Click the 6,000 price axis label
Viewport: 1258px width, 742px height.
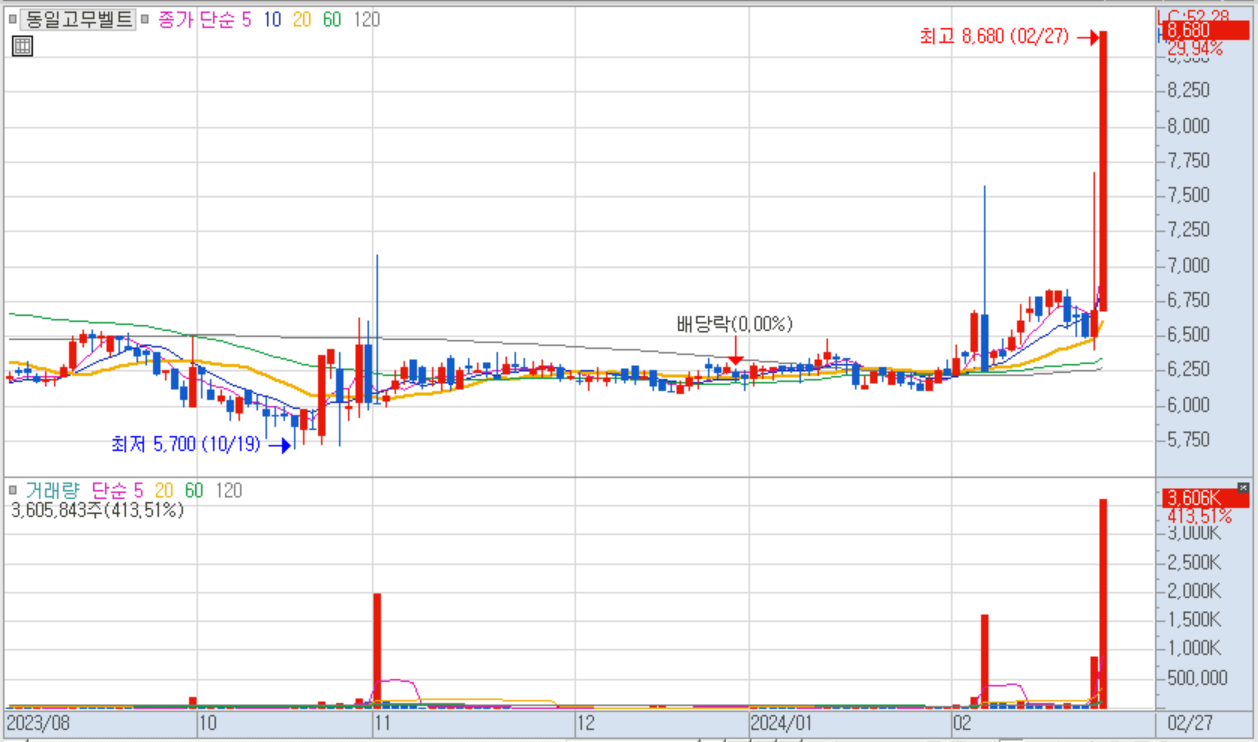coord(1189,404)
